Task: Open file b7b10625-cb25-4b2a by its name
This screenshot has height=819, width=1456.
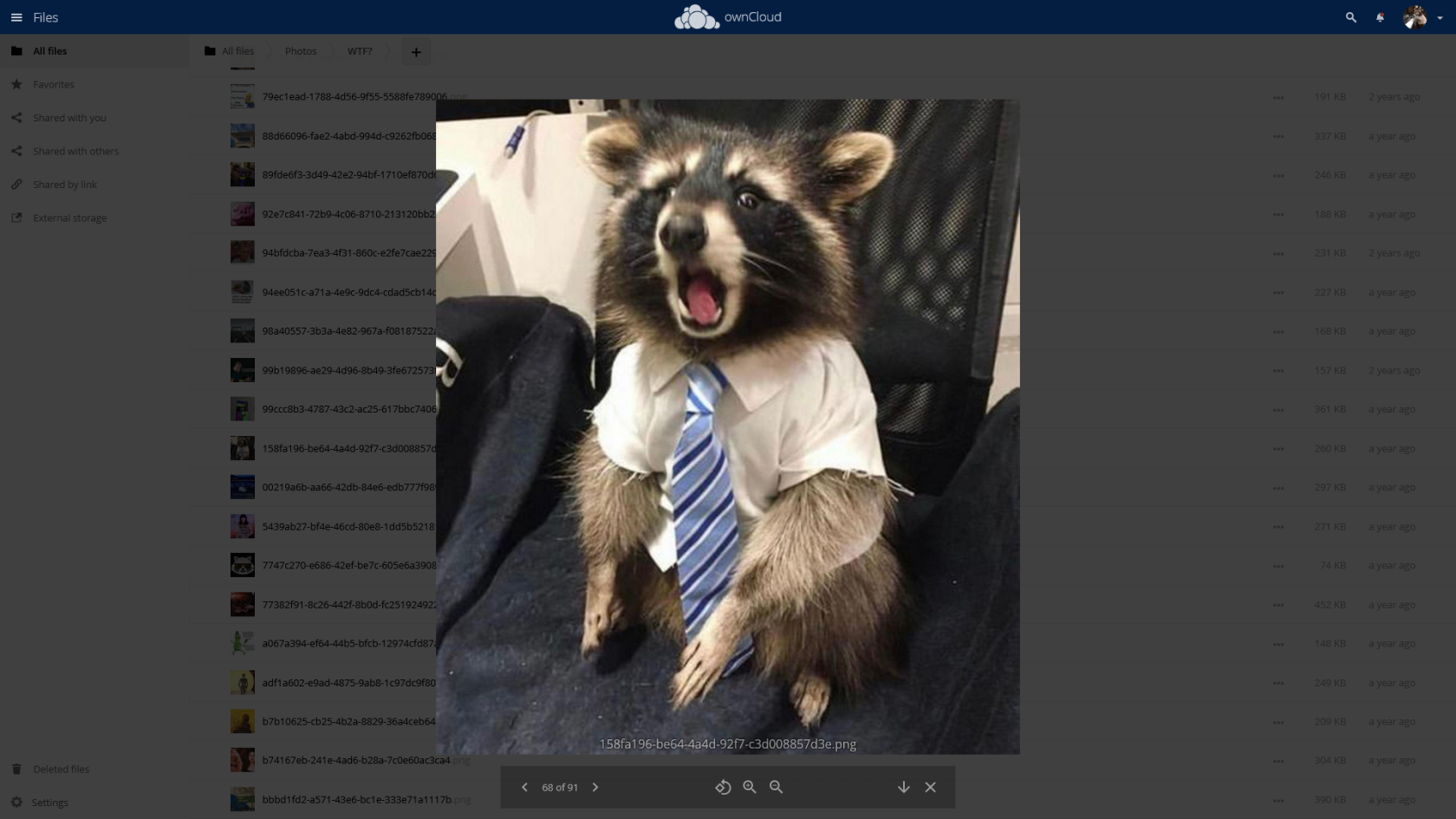Action: pyautogui.click(x=348, y=721)
